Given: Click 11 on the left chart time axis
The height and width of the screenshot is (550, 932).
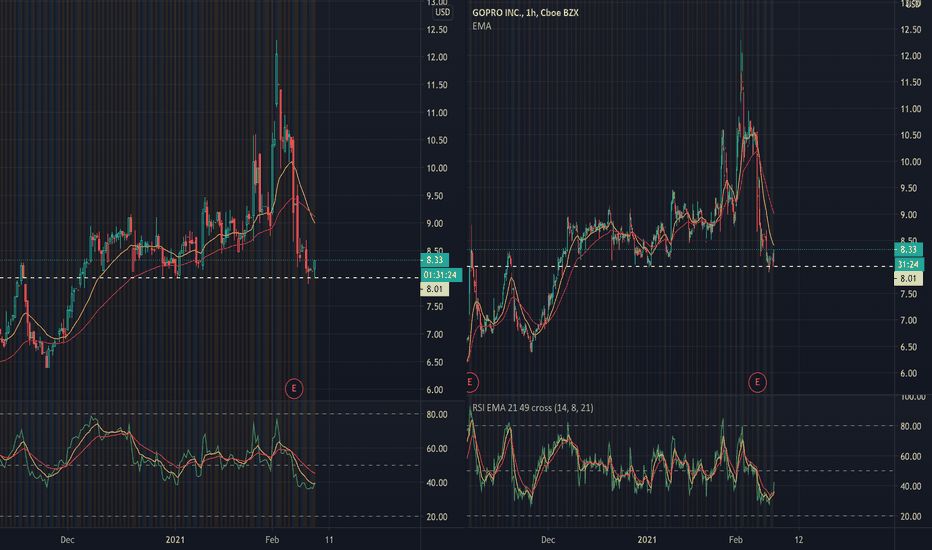Looking at the screenshot, I should 329,540.
